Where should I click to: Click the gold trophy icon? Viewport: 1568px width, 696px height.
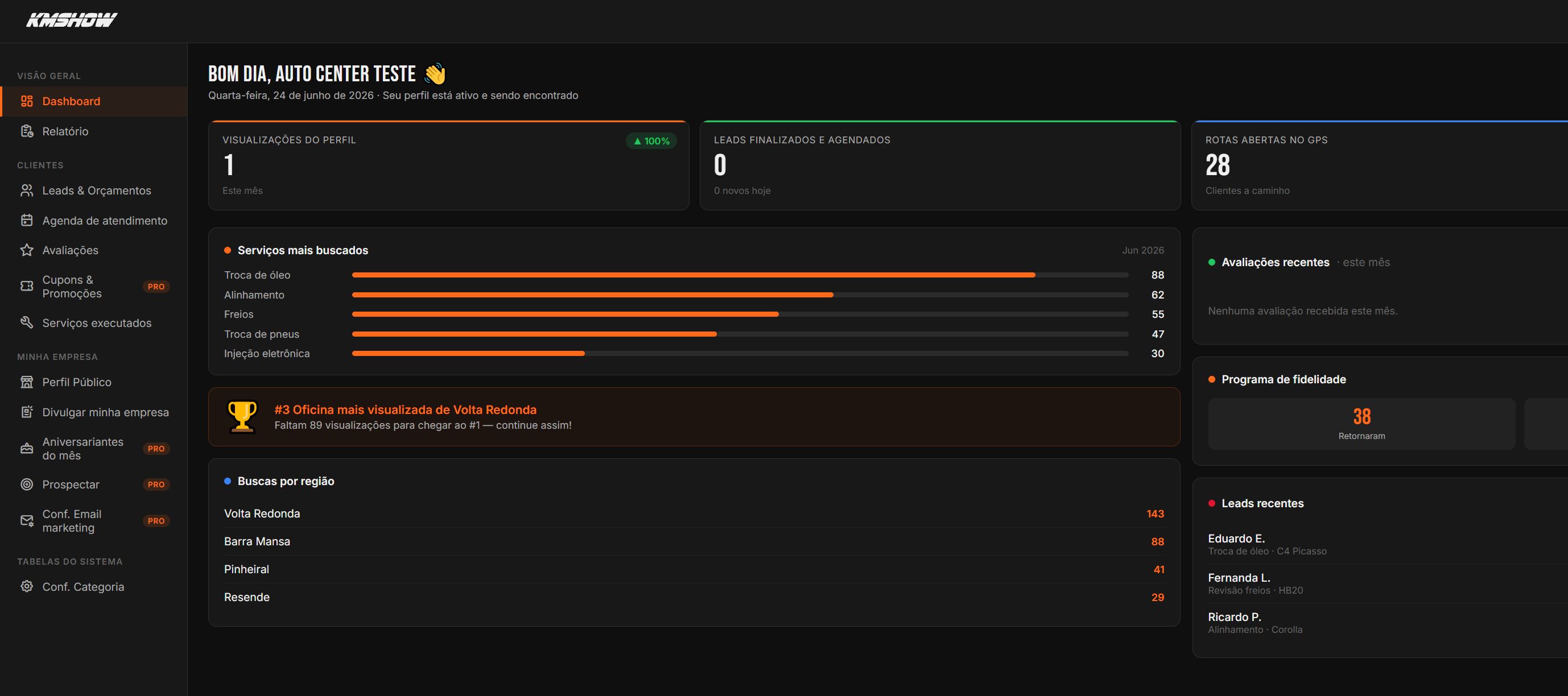click(x=242, y=417)
